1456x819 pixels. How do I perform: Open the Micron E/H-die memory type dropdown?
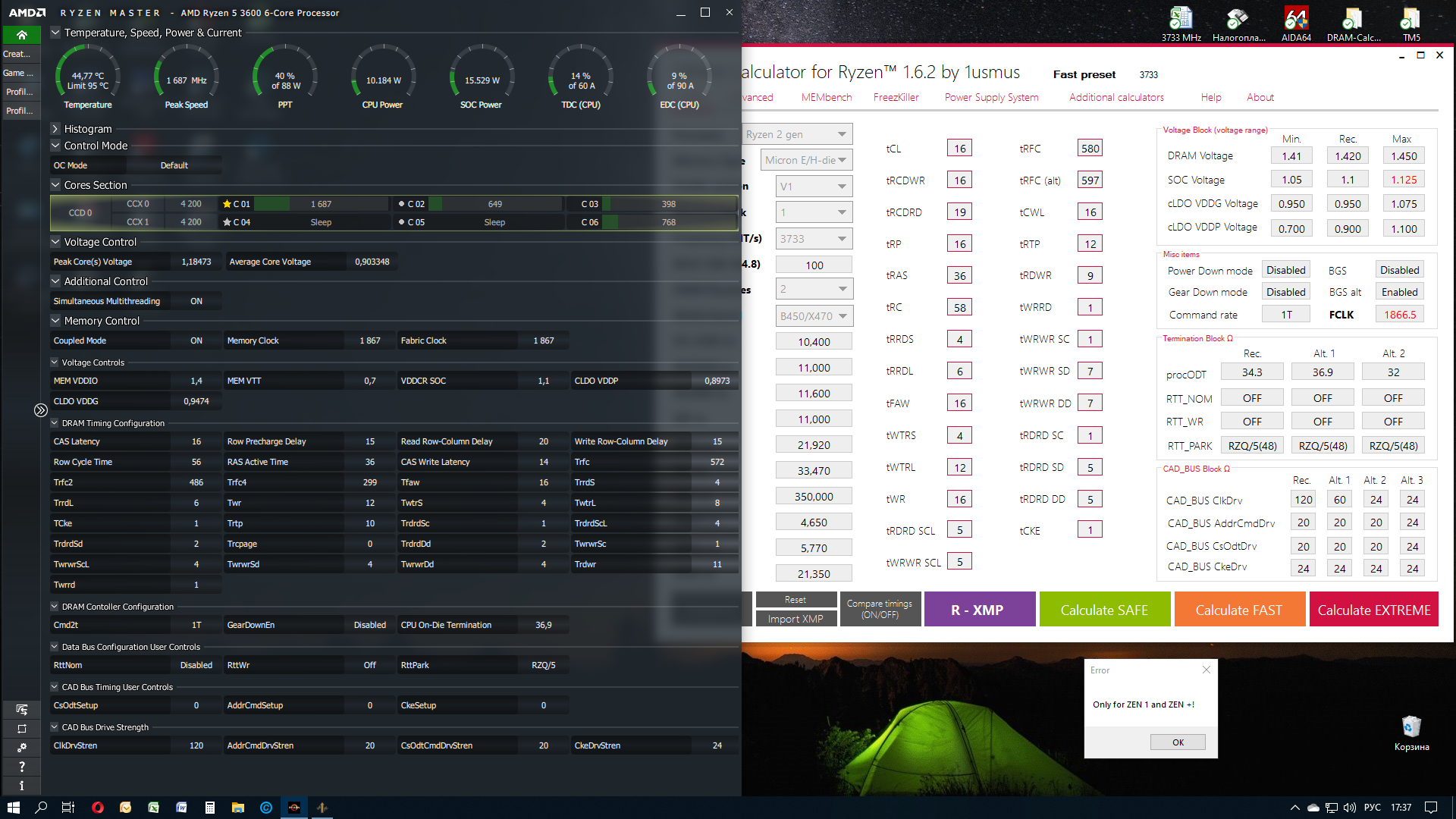tap(806, 160)
